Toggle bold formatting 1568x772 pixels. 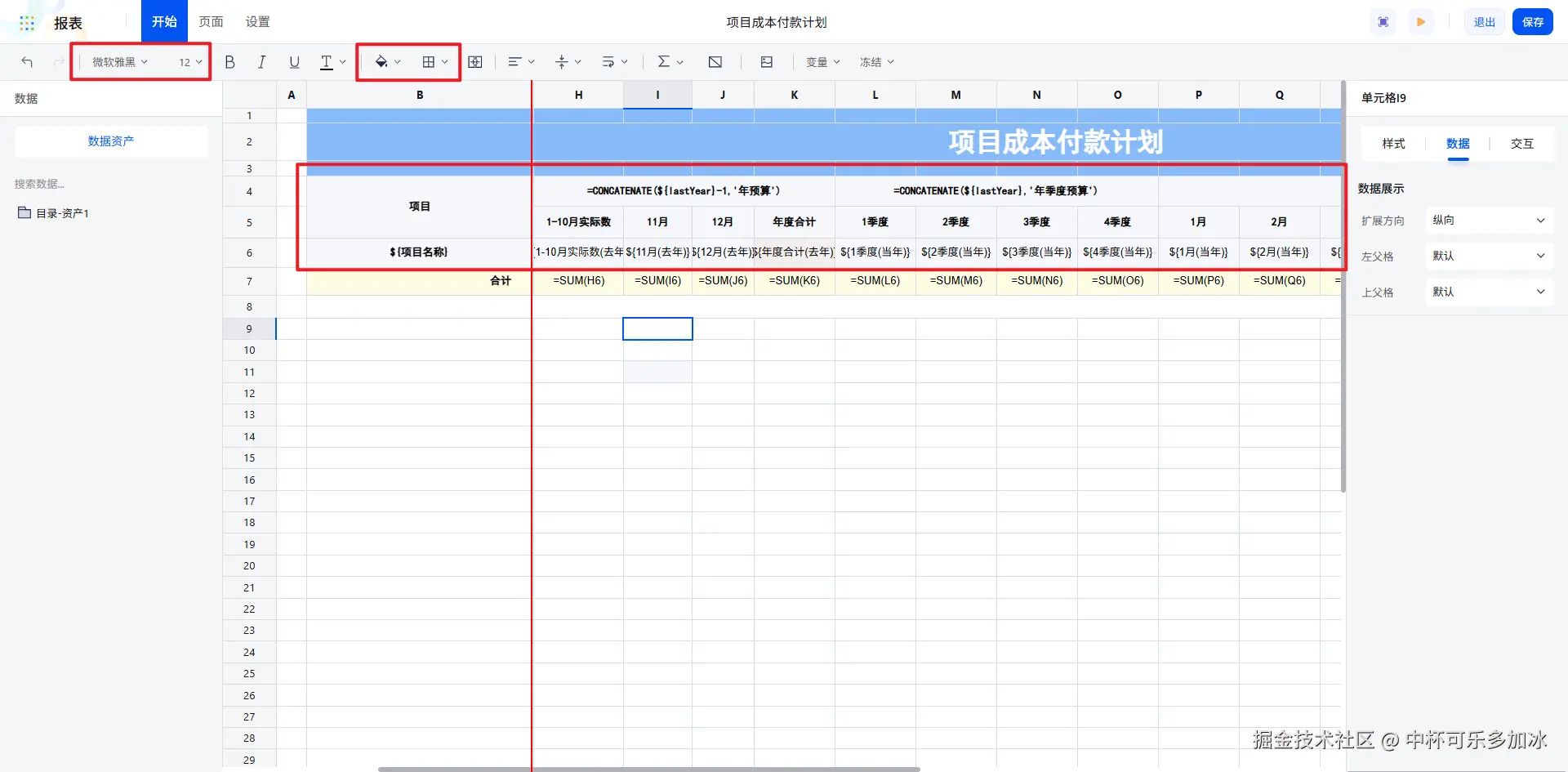pyautogui.click(x=230, y=62)
